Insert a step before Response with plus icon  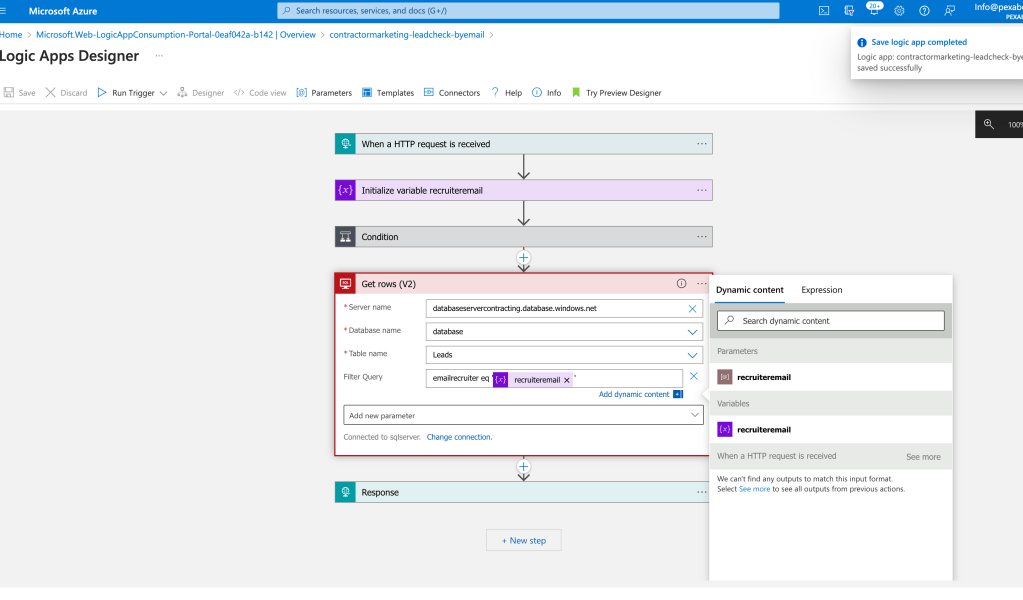click(523, 466)
